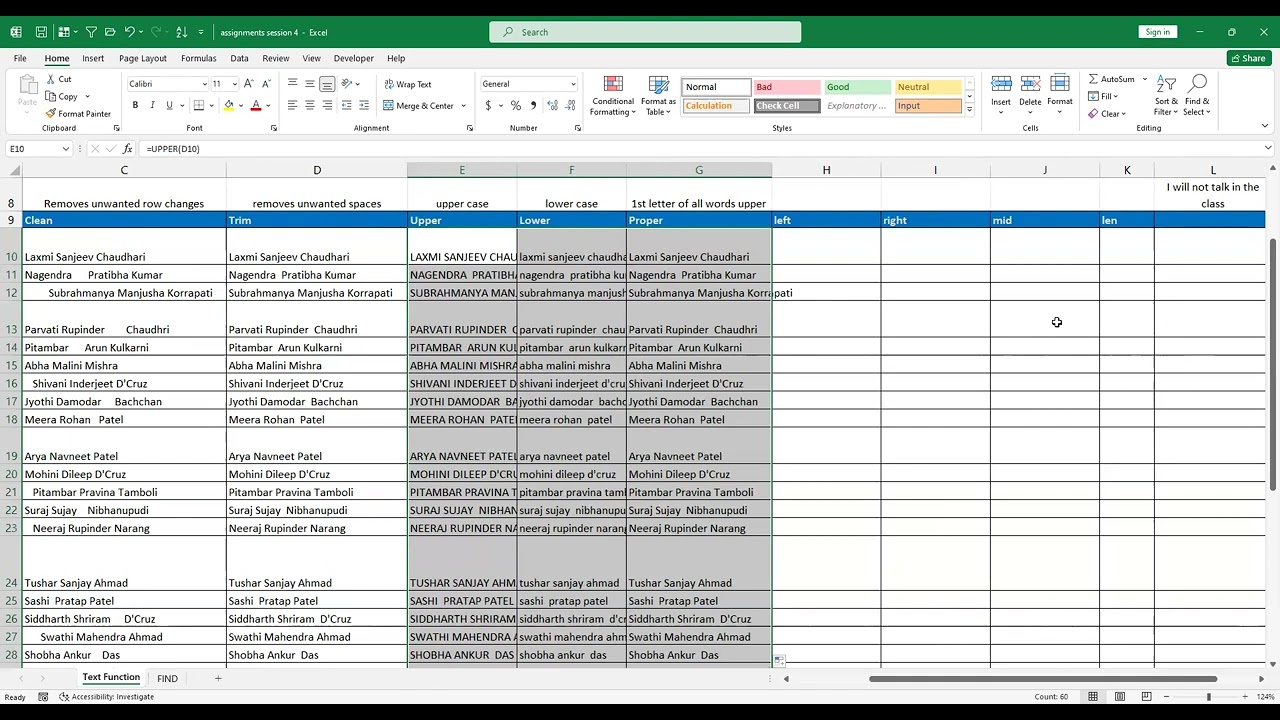Screen dimensions: 1280x720
Task: Click the Share button
Action: [1249, 58]
